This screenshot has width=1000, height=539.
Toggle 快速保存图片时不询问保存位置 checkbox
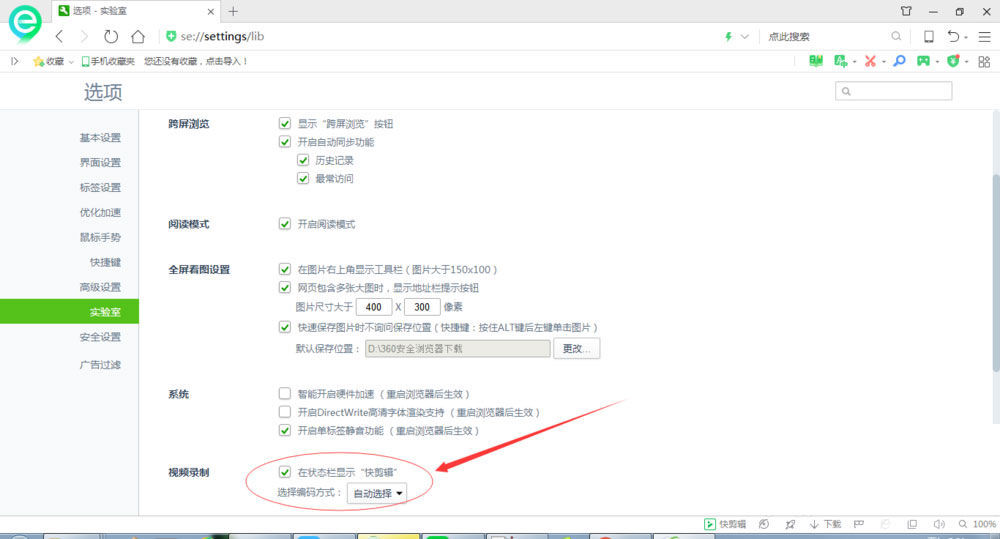click(x=285, y=327)
